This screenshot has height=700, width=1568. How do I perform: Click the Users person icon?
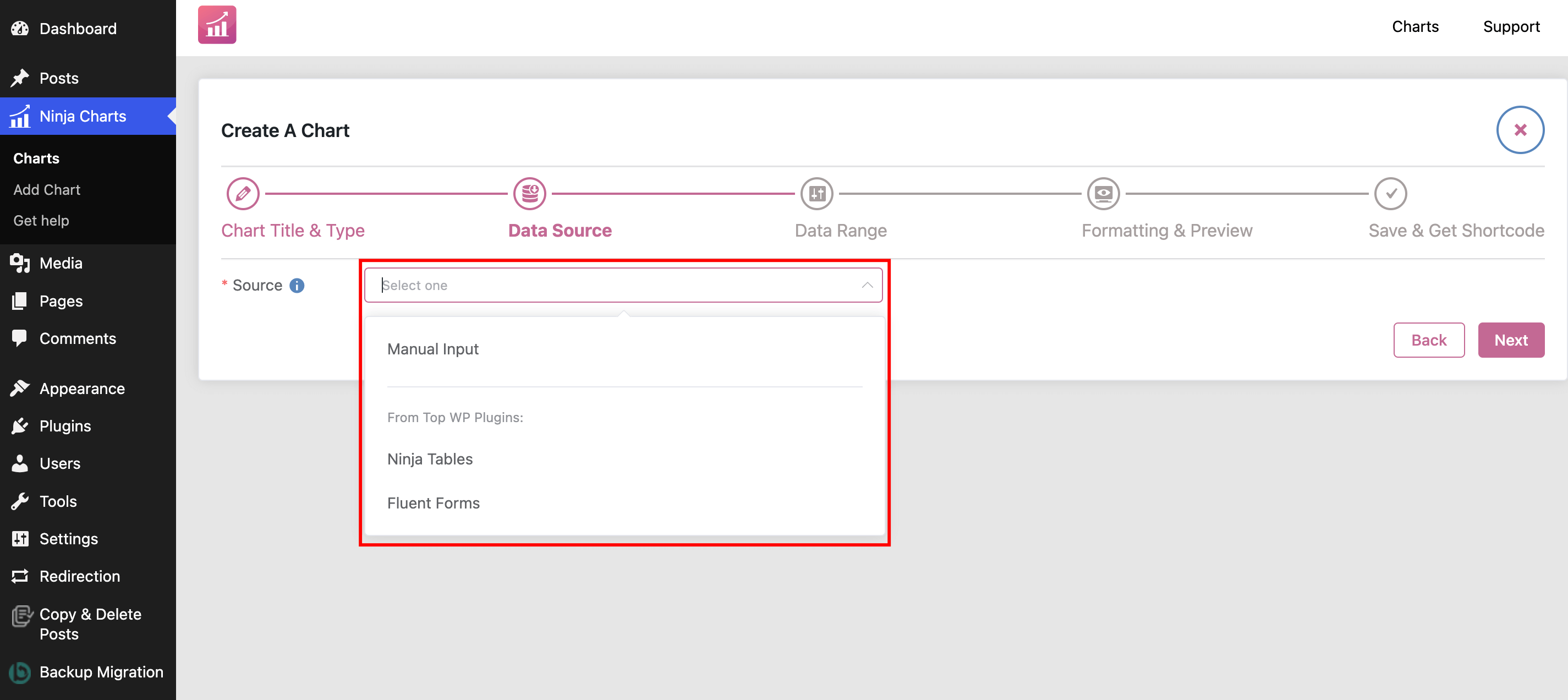coord(19,463)
